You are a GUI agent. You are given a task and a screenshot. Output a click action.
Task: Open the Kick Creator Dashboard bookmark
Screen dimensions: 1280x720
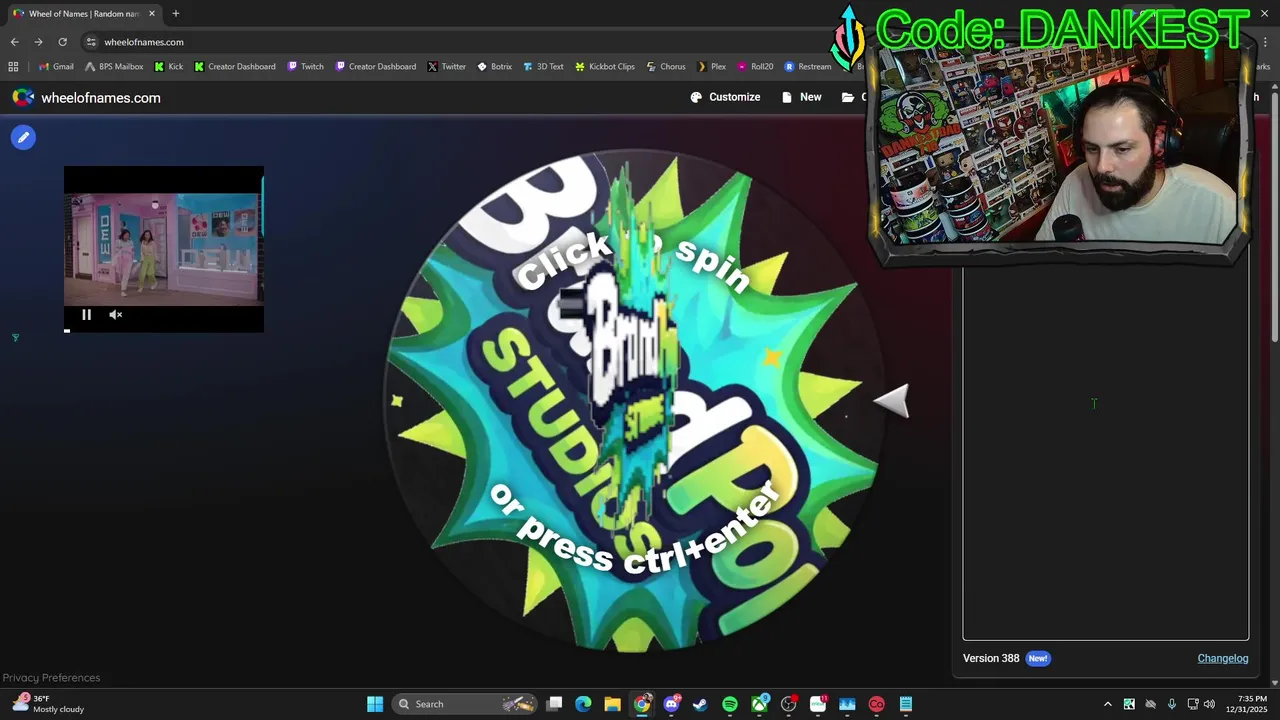pyautogui.click(x=234, y=67)
